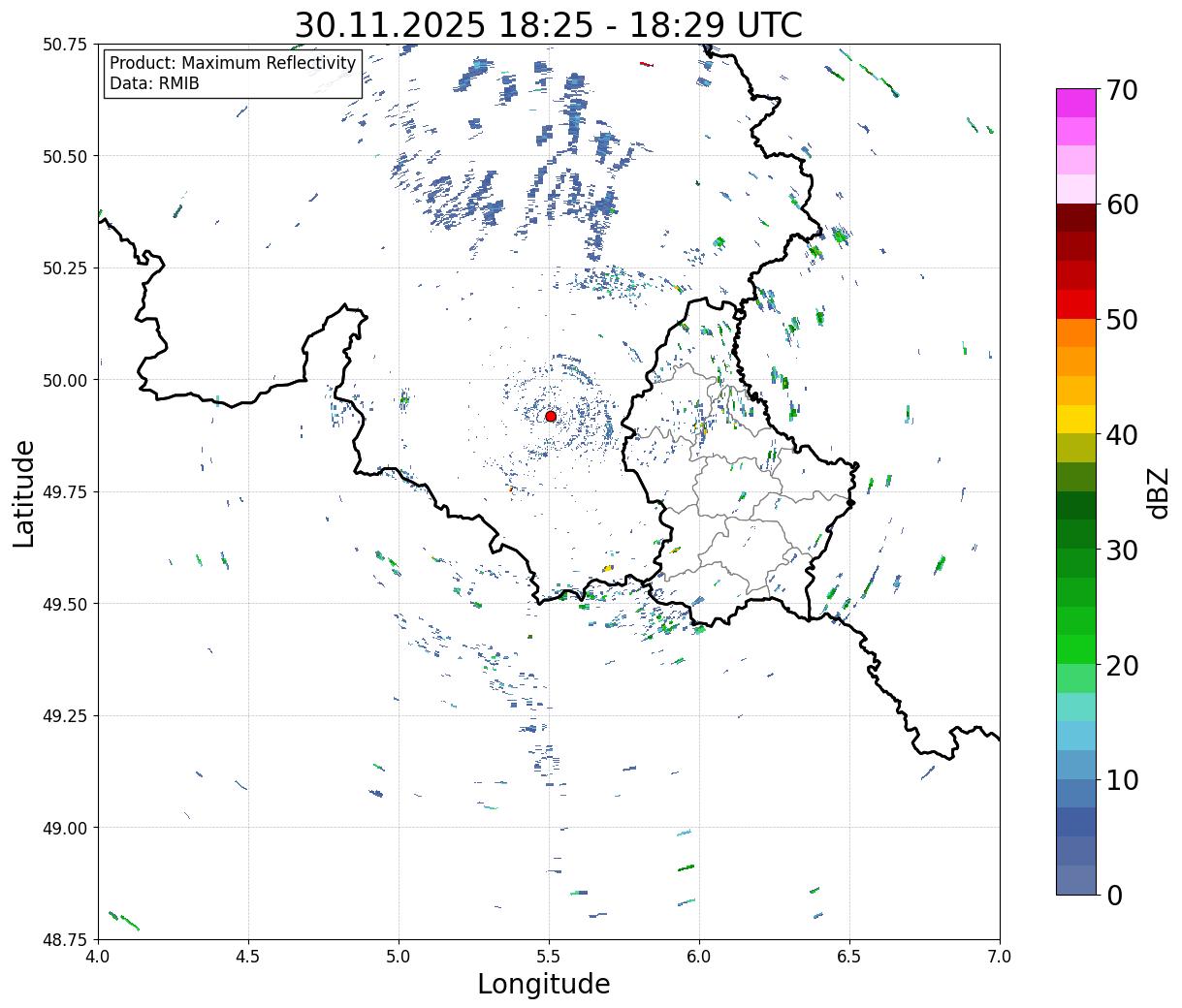
Task: Click the dark green 30 dBZ colorbar segment
Action: coord(1075,534)
